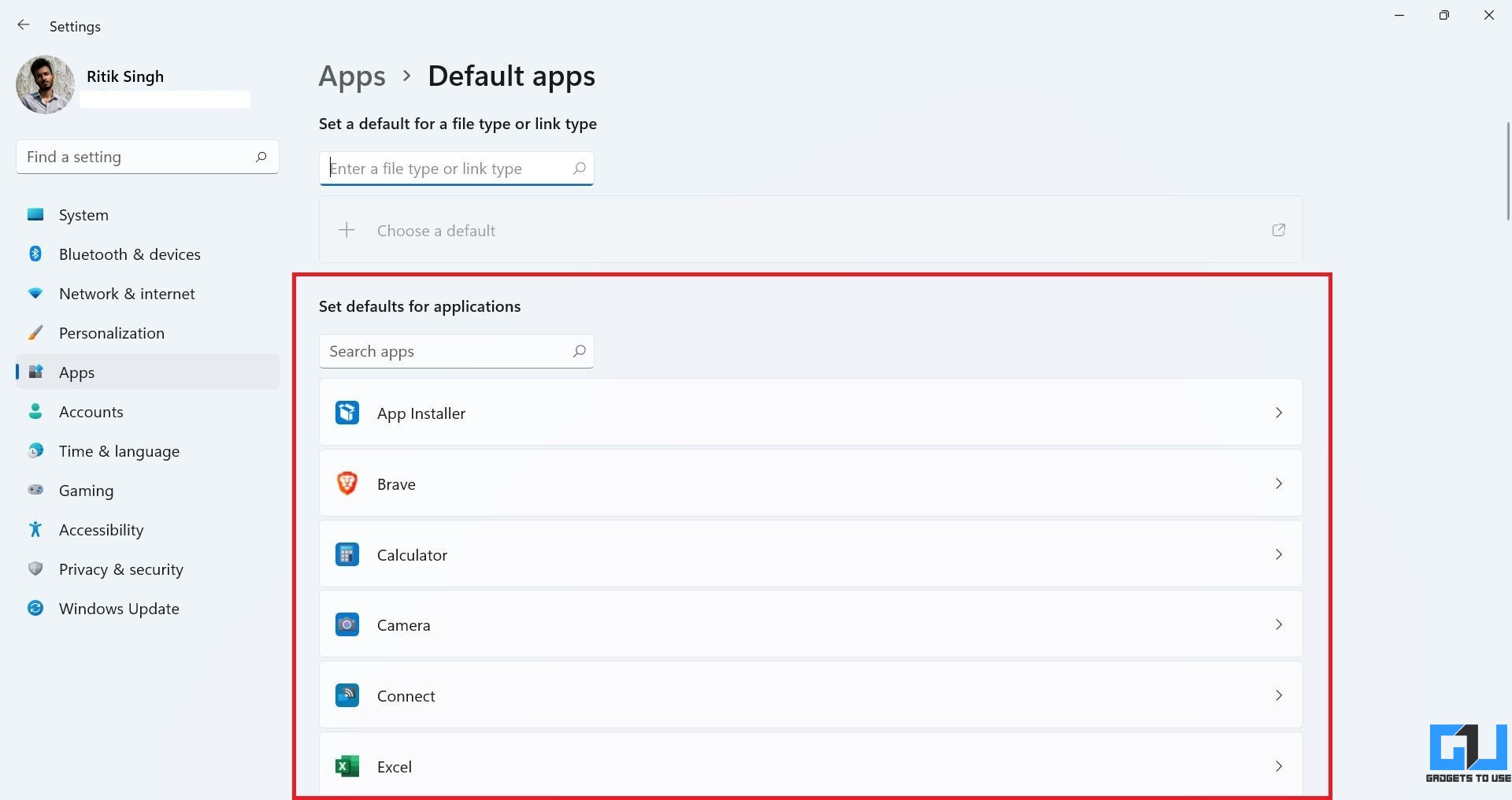1512x800 pixels.
Task: Click the App Installer box icon
Action: (x=347, y=413)
